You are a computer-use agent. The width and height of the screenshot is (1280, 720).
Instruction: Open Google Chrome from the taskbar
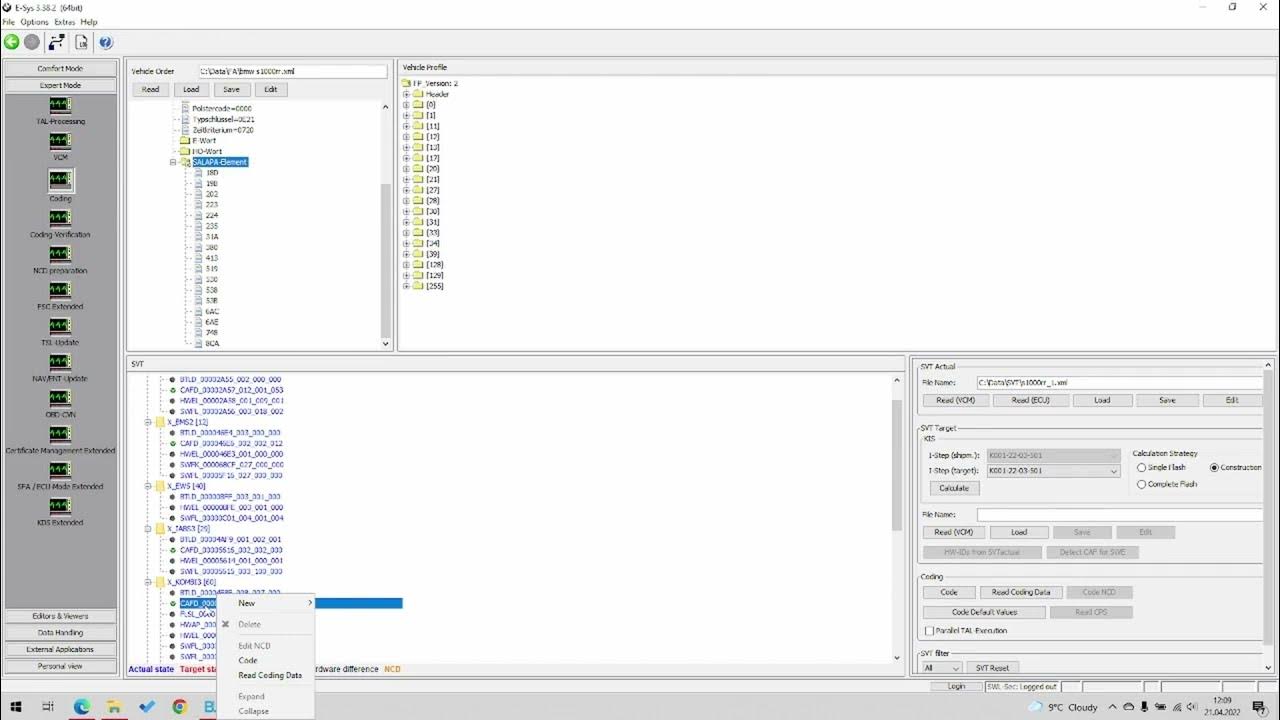click(179, 707)
